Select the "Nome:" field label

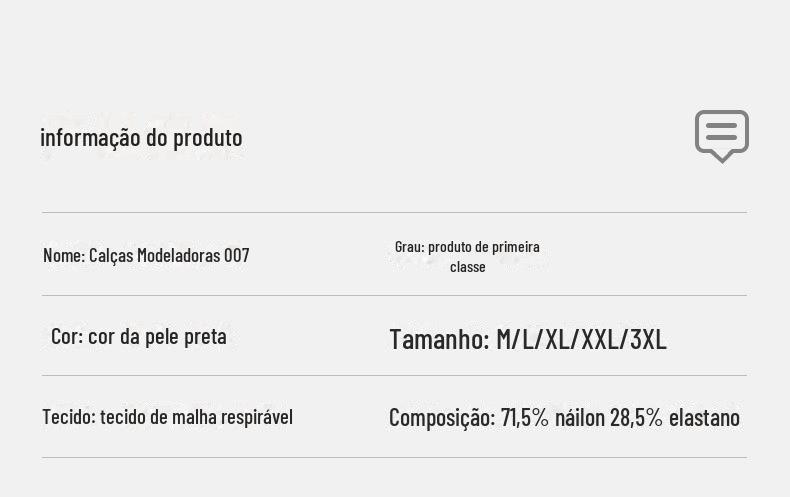tap(64, 256)
